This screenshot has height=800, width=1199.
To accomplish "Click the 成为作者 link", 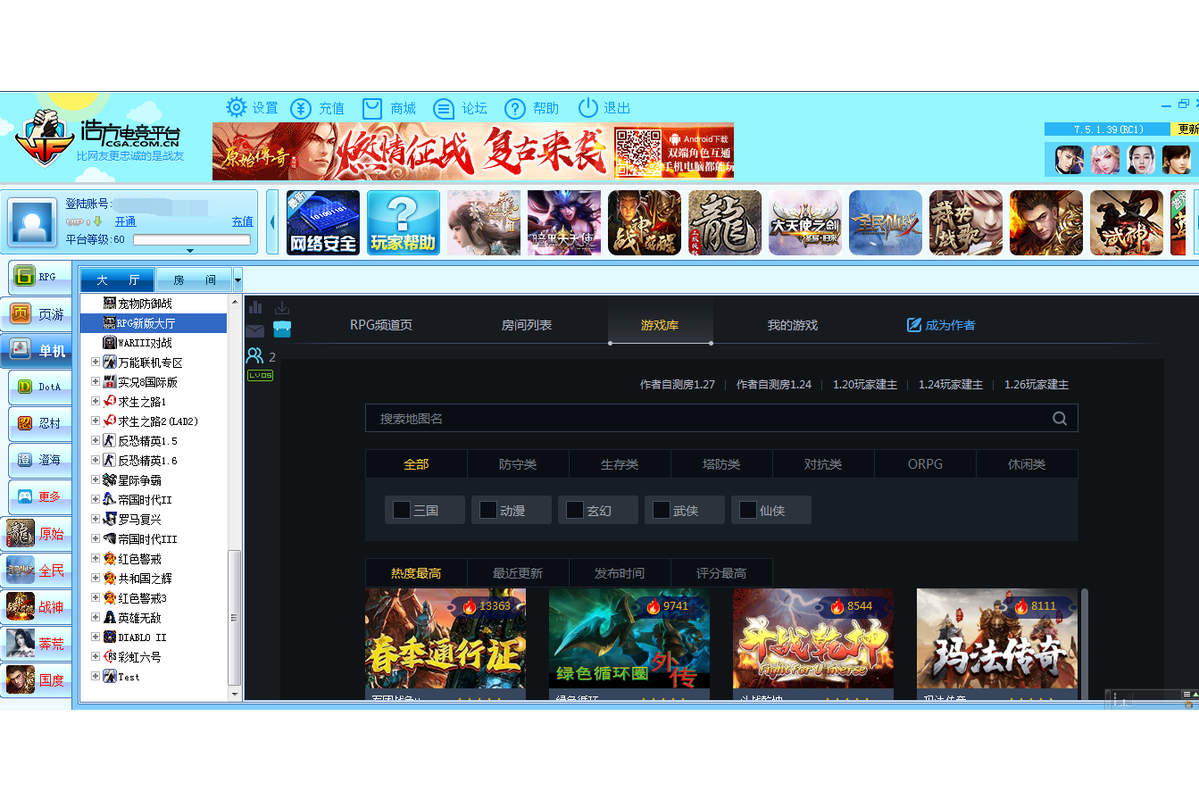I will click(943, 325).
